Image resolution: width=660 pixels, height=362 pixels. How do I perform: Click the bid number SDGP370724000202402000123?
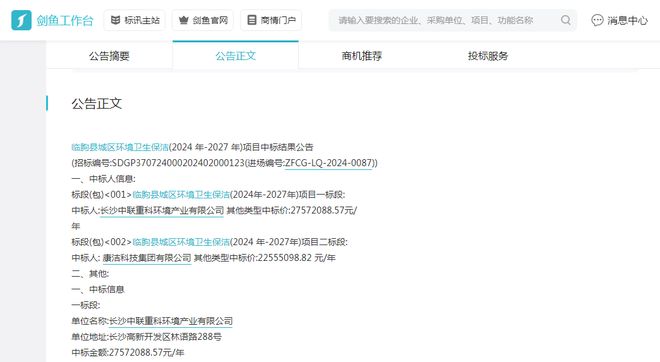coord(178,163)
